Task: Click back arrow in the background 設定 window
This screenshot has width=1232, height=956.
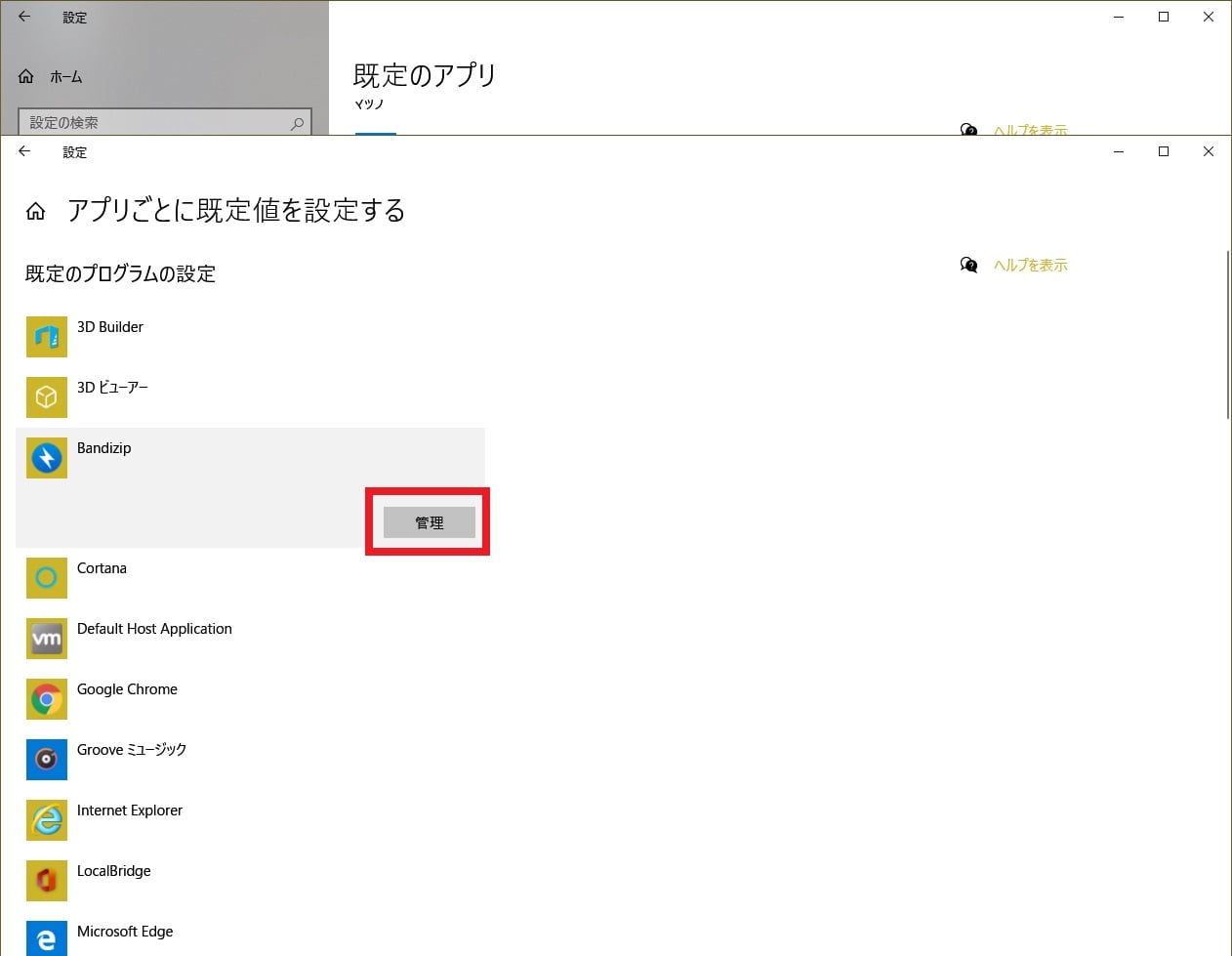Action: point(24,17)
